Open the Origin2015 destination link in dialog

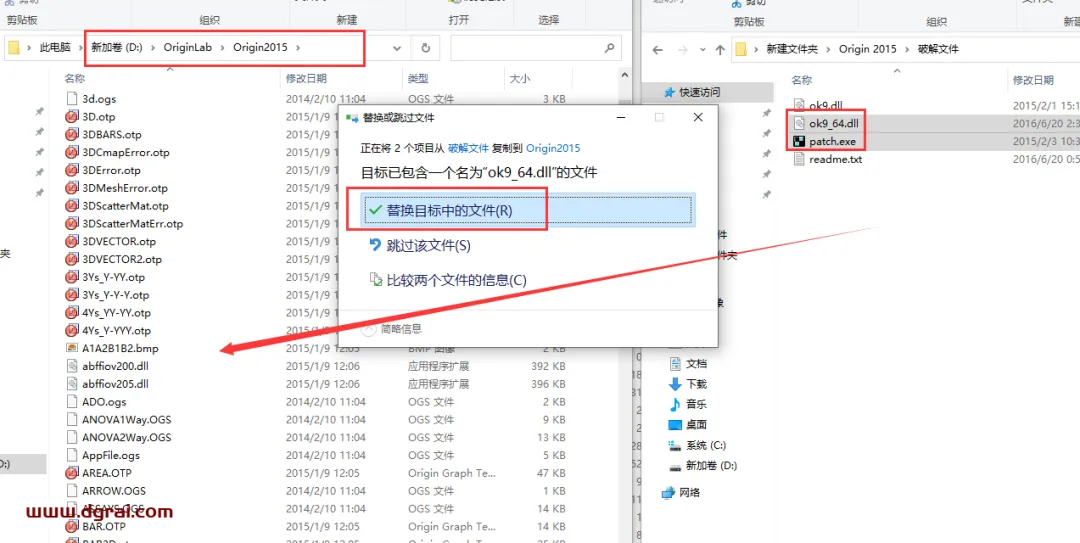pos(553,147)
